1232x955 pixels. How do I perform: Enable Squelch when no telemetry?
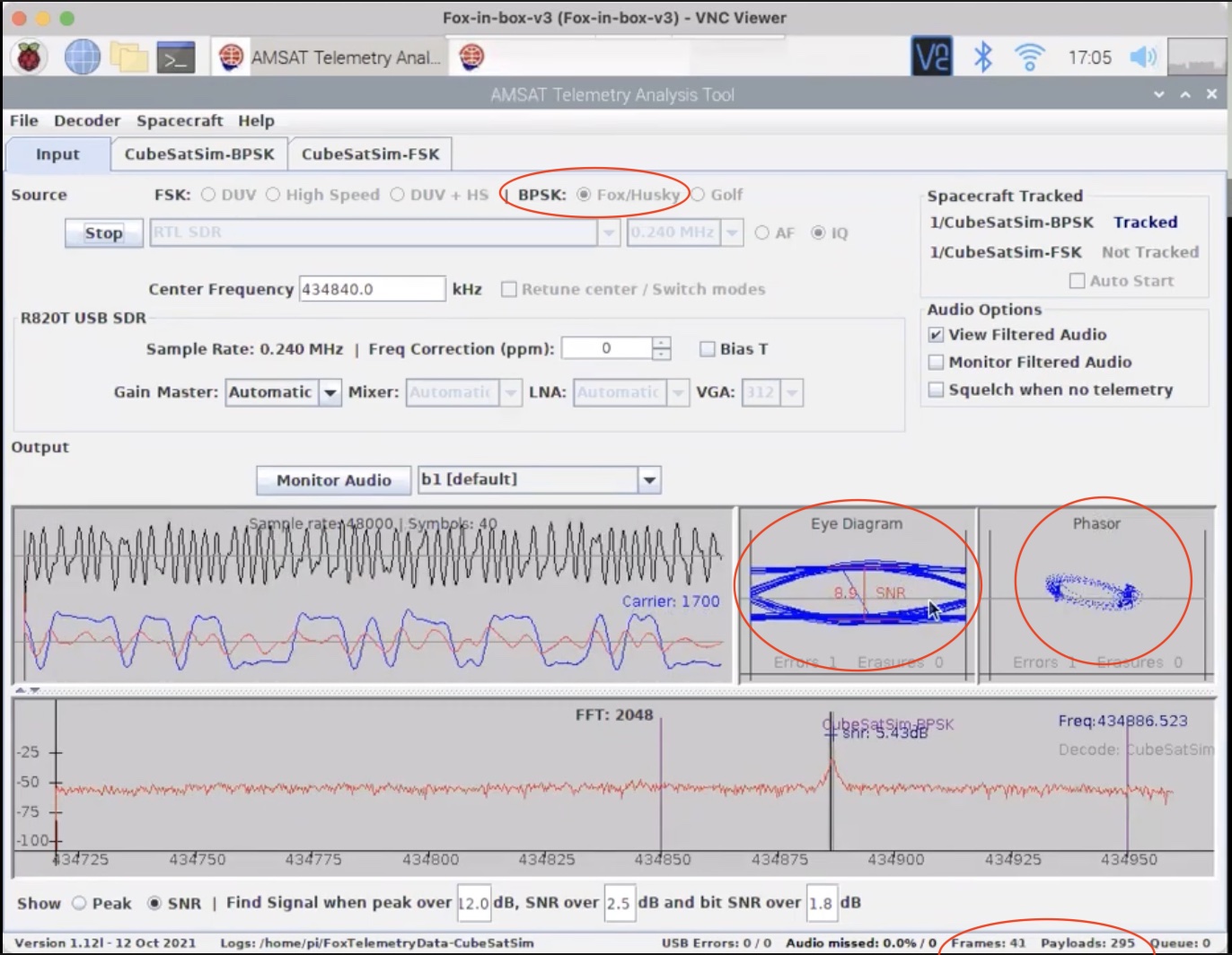936,390
